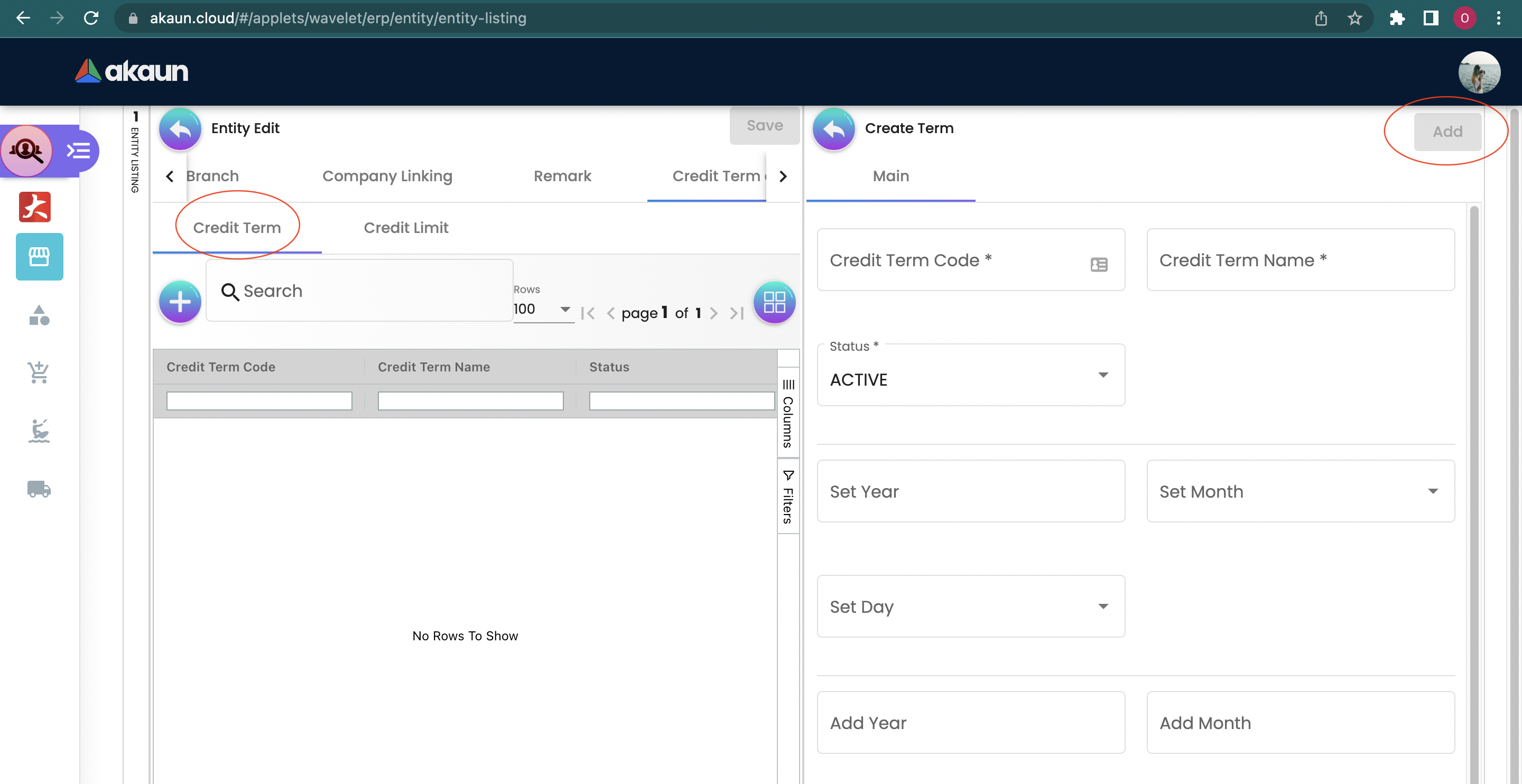Click the Credit Term Name field

coord(1300,260)
